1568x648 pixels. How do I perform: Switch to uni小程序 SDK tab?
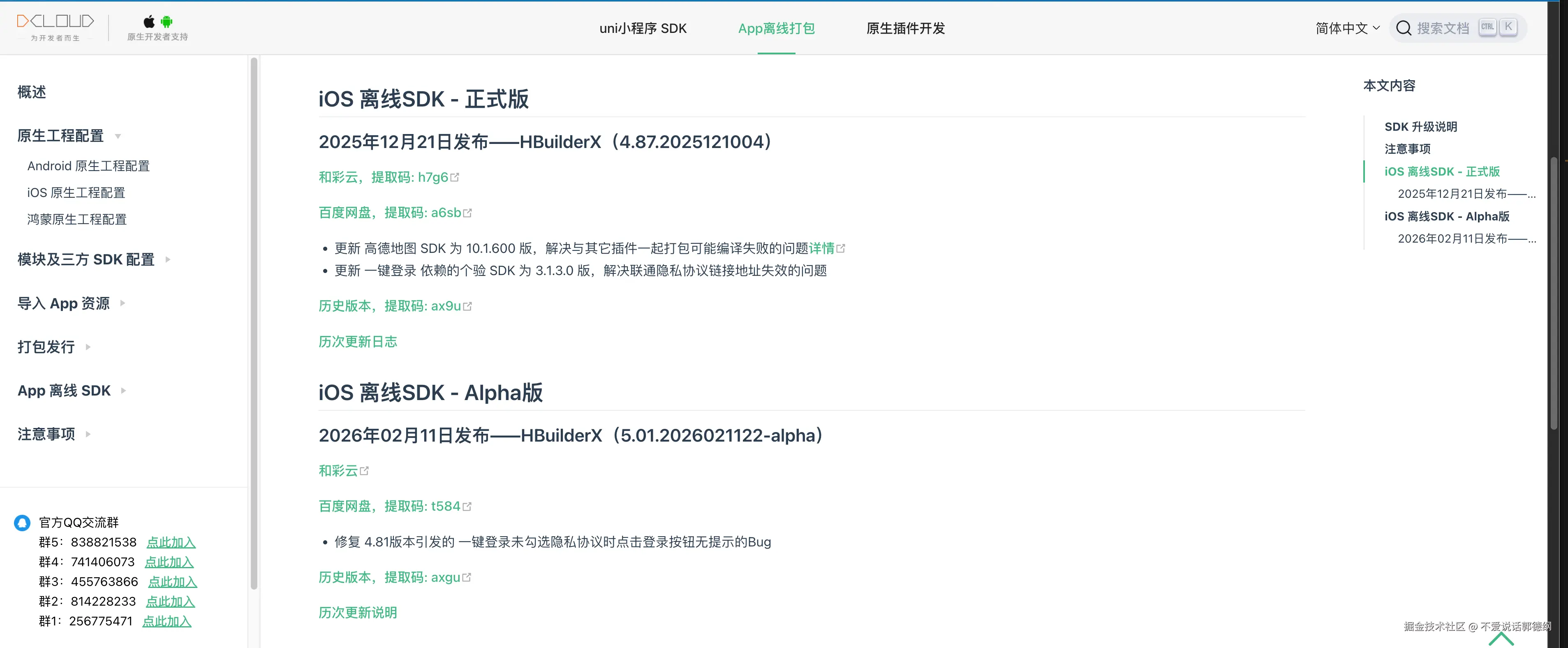(x=643, y=28)
